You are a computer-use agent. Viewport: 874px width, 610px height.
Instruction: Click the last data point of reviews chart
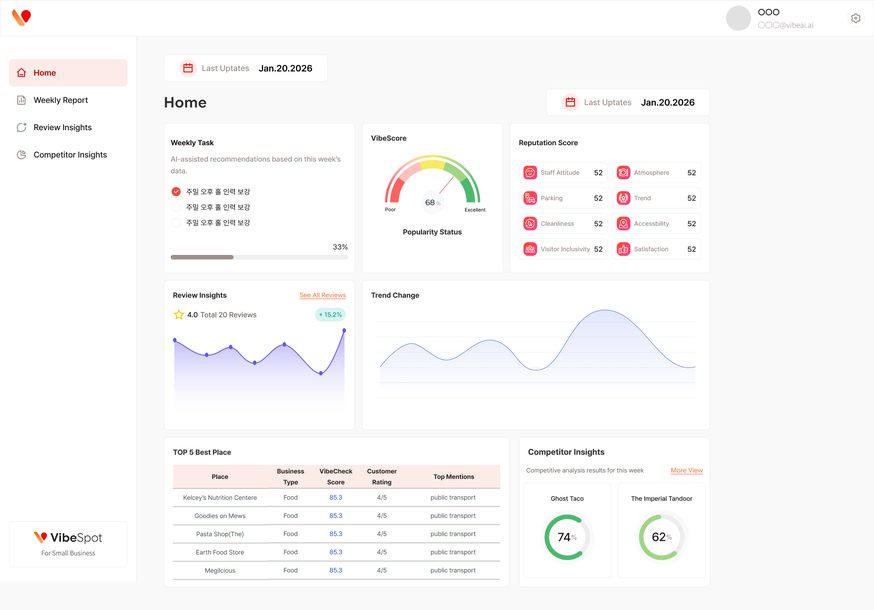344,331
